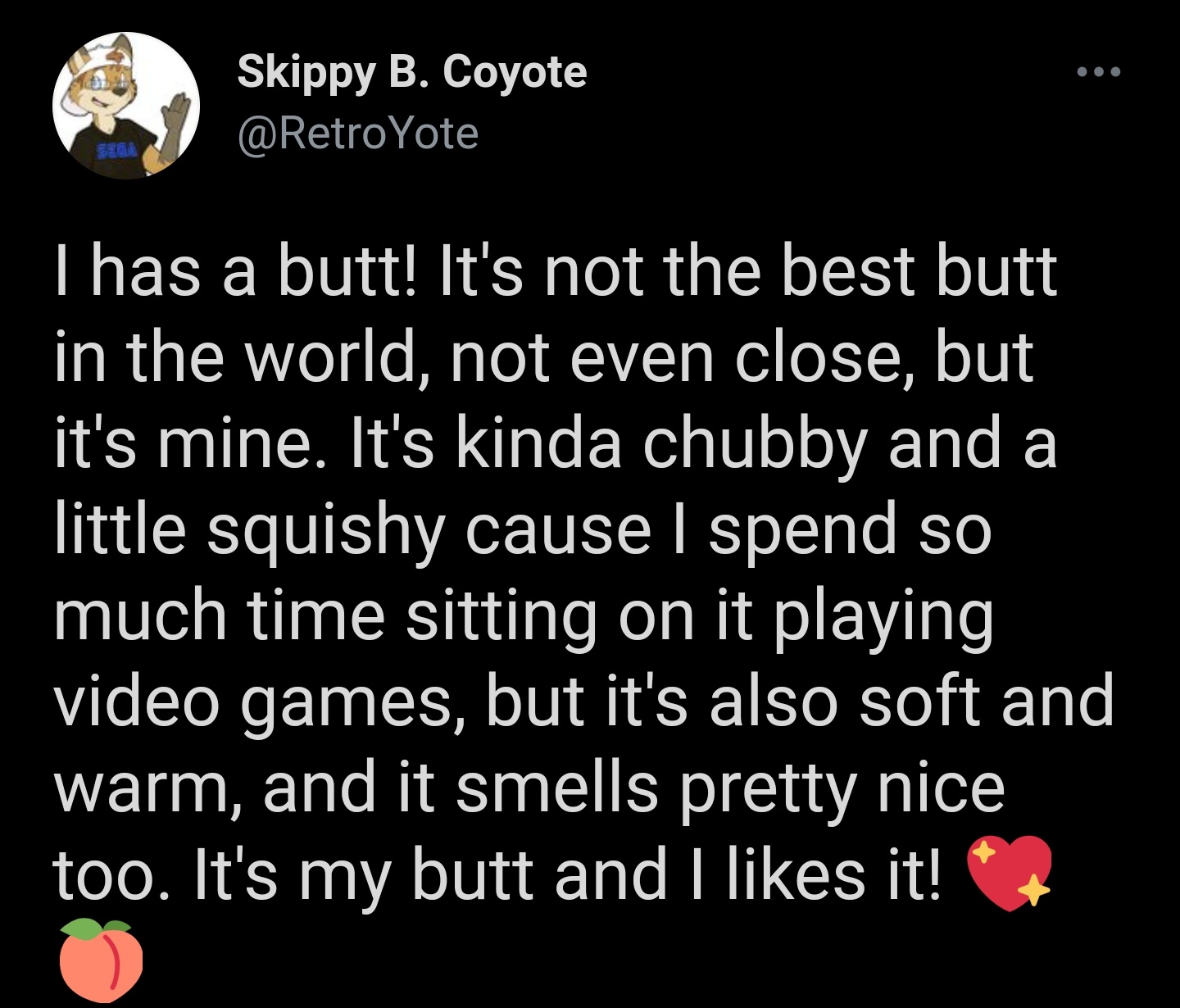The height and width of the screenshot is (1008, 1180).
Task: Click the phrase "in the world"
Action: tap(238, 359)
